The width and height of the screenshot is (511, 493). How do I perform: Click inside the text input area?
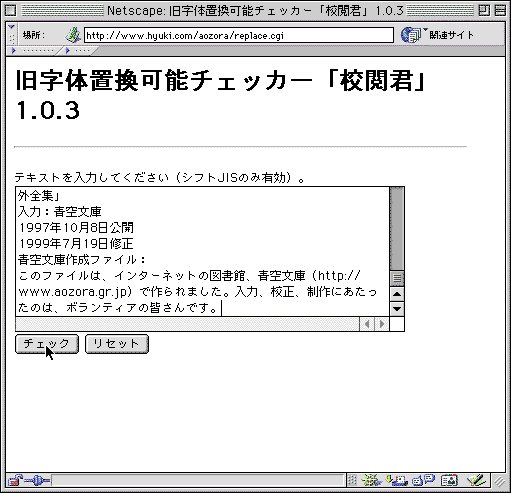pos(202,252)
